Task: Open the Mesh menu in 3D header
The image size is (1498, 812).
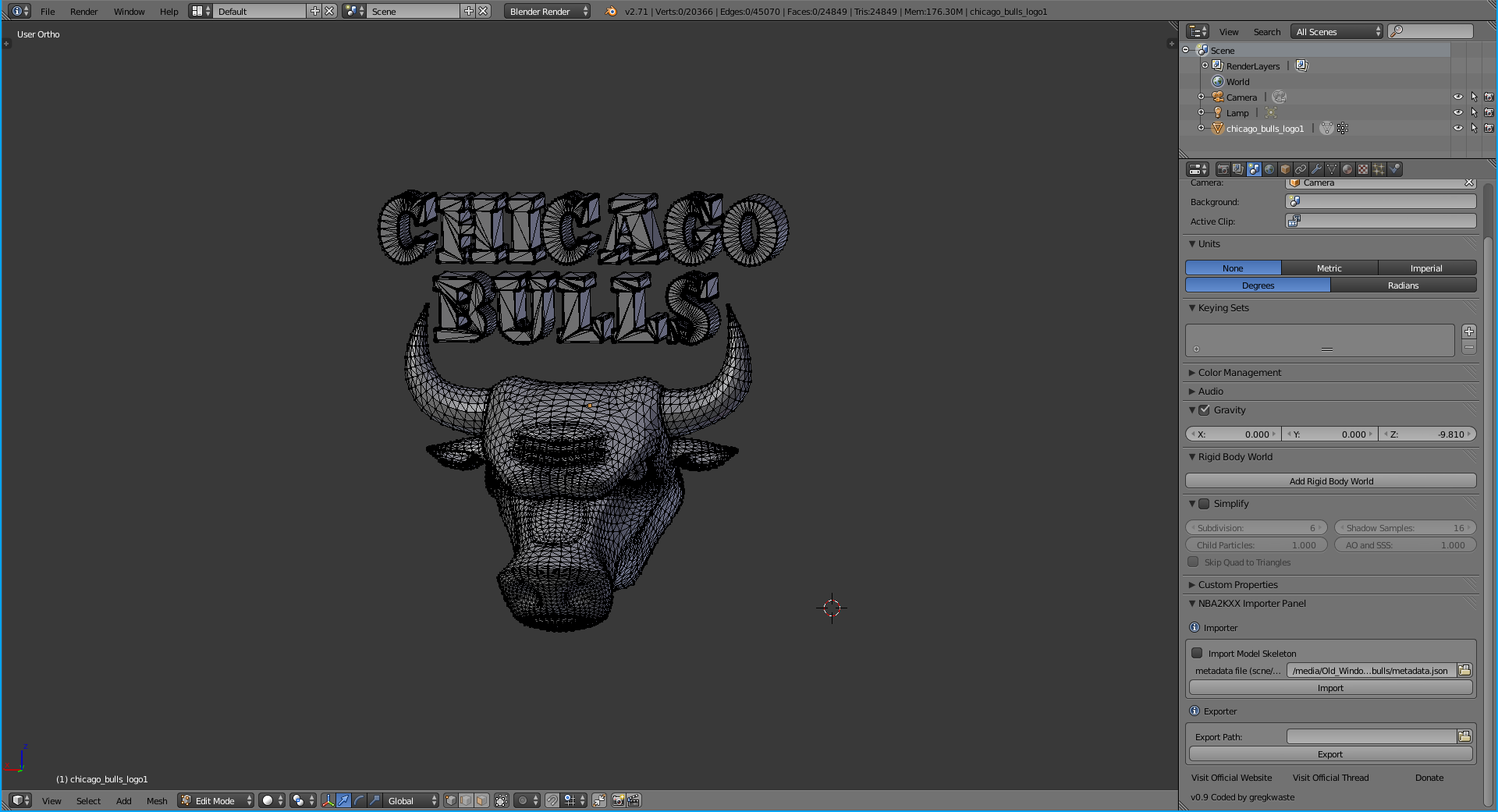Action: click(157, 800)
